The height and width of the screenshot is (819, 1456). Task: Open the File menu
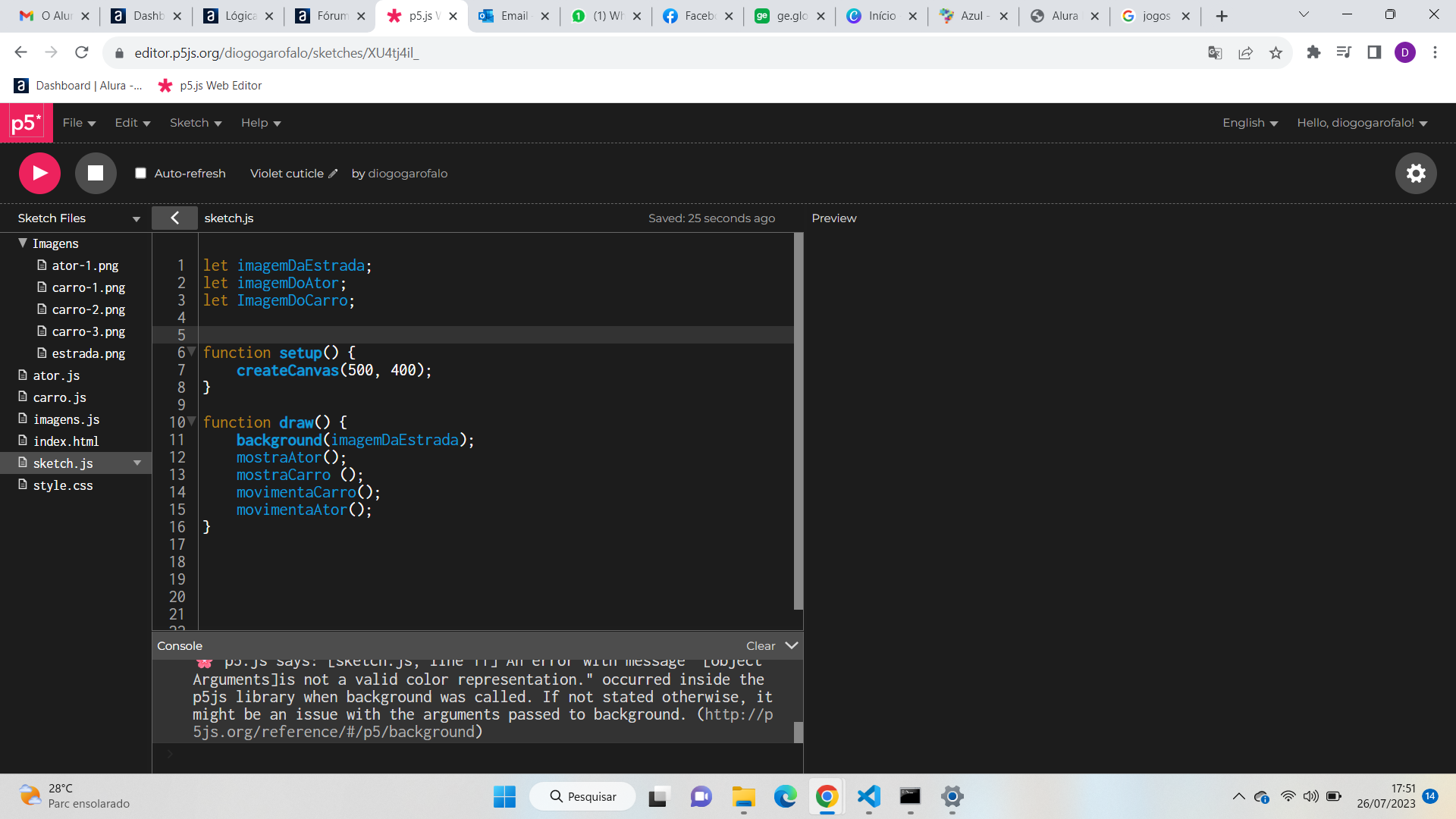tap(76, 122)
